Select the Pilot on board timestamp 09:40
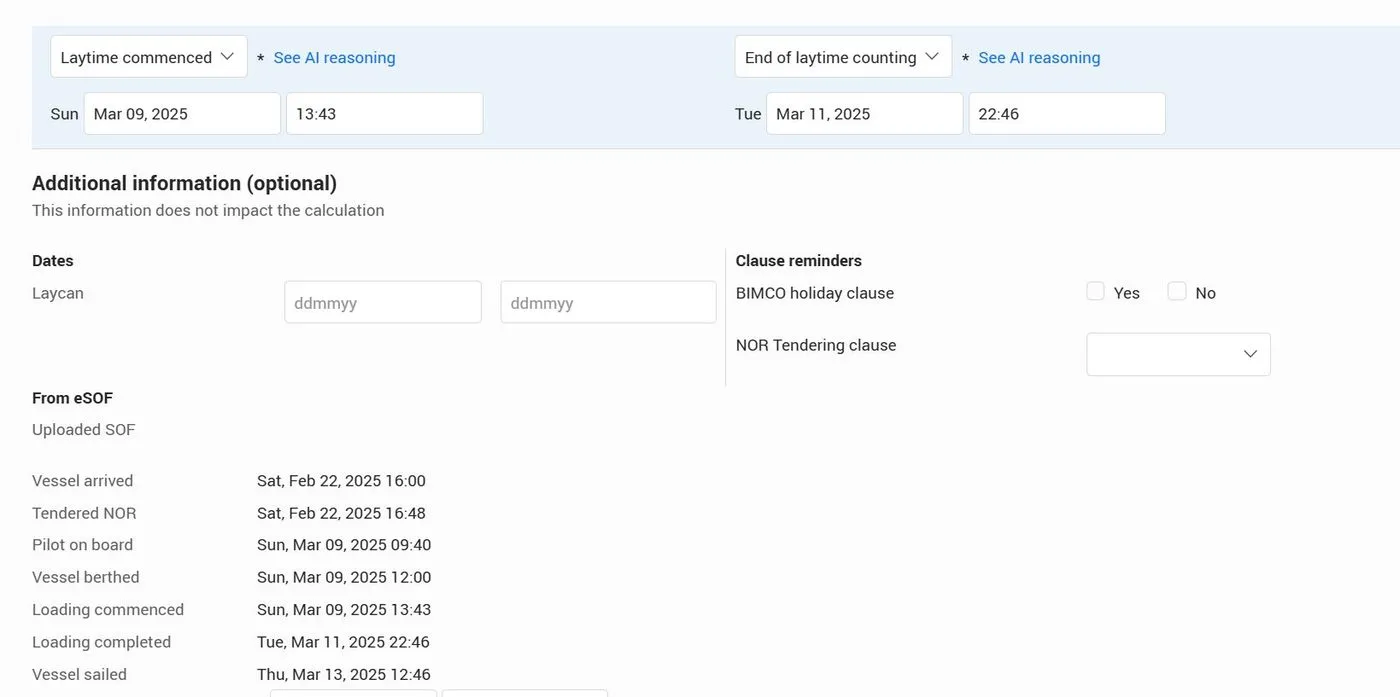Viewport: 1400px width, 697px height. click(x=344, y=545)
